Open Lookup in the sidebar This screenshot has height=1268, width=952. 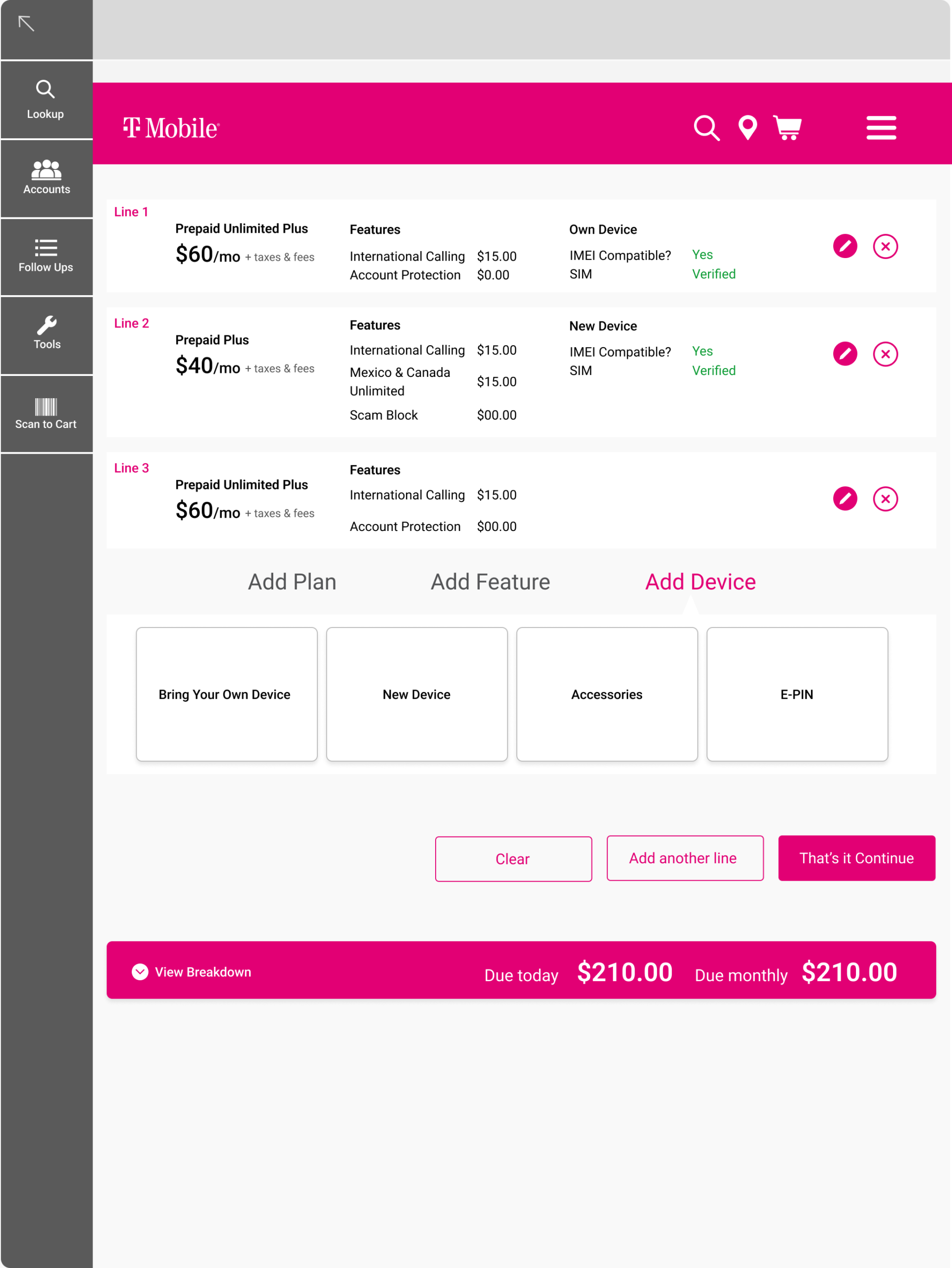[46, 100]
